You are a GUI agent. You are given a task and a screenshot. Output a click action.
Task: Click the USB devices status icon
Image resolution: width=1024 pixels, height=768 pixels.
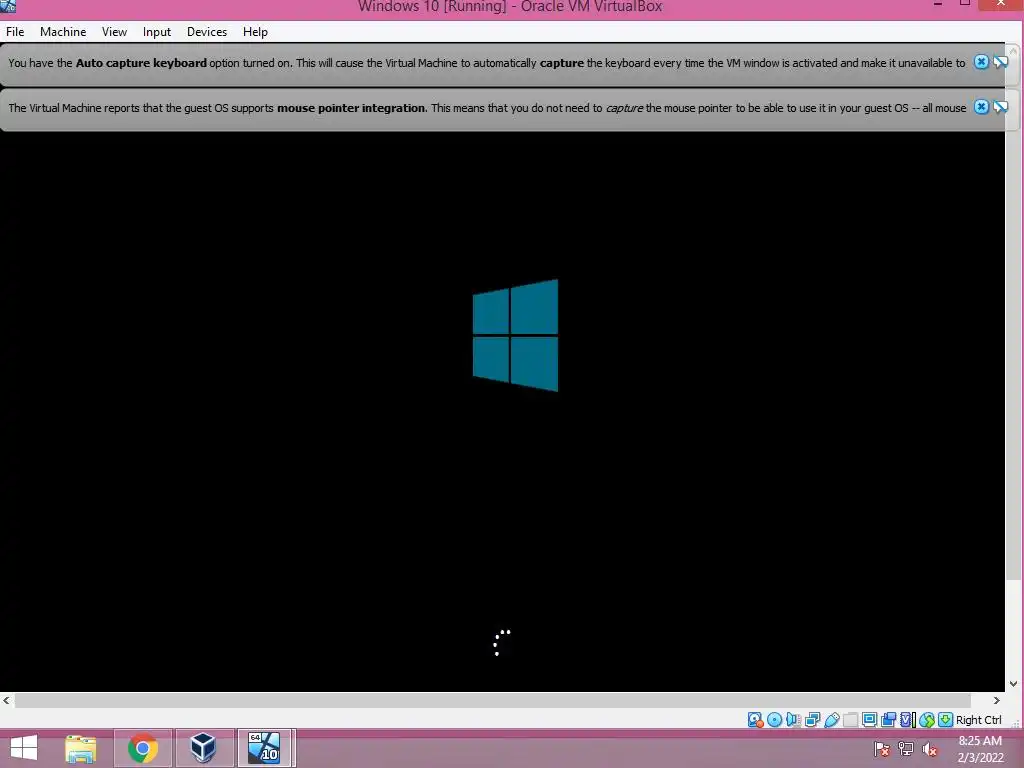831,720
